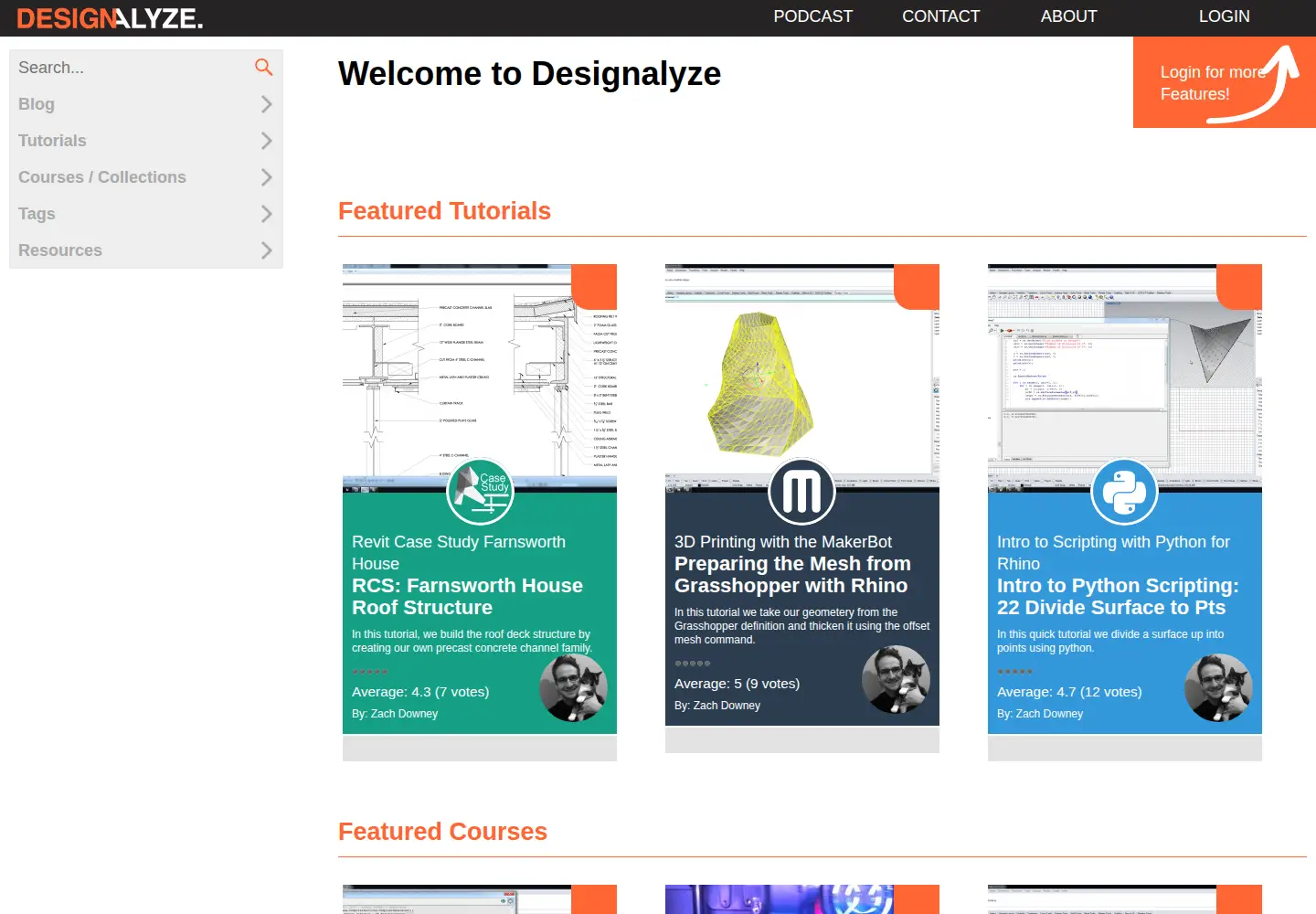Click orange corner tab on MakerBot card
The image size is (1316, 914).
pyautogui.click(x=917, y=287)
